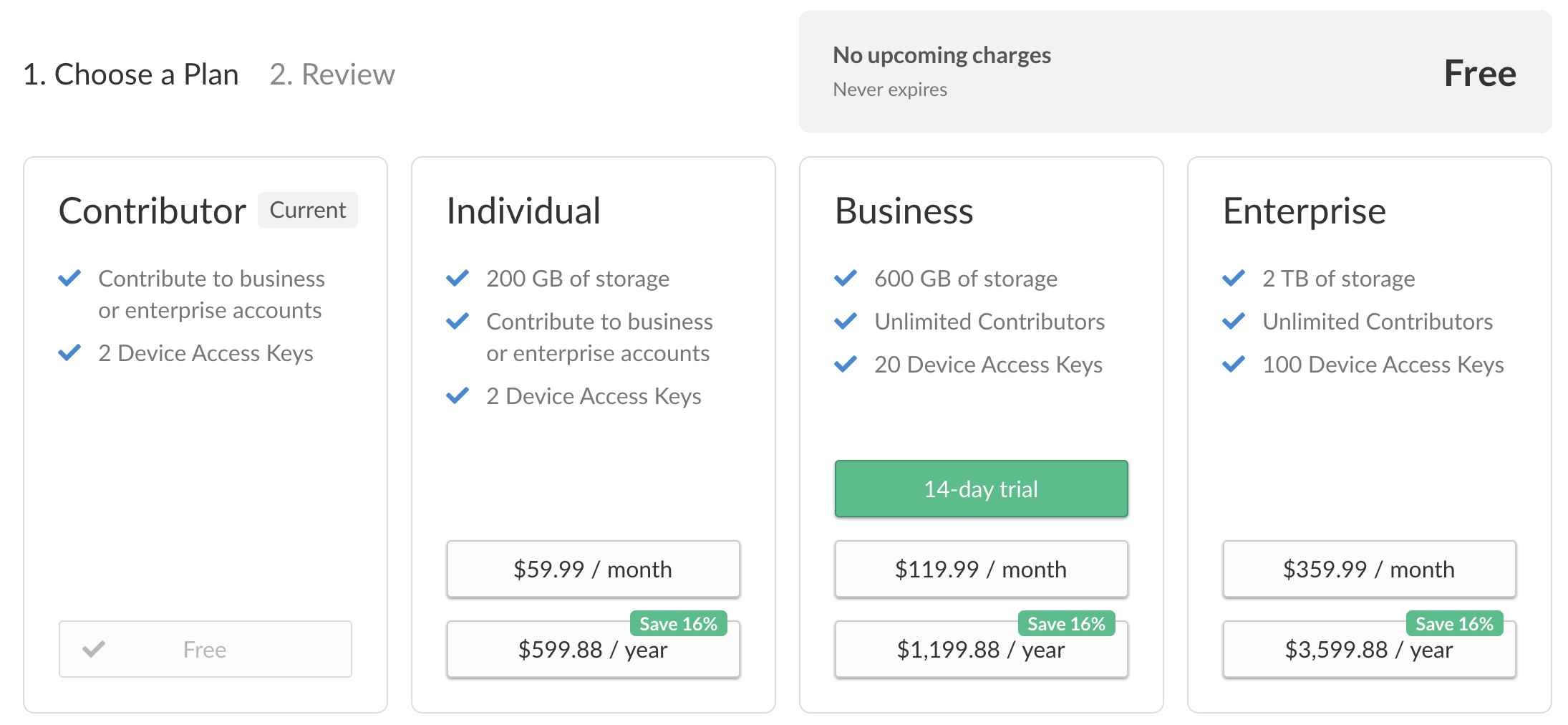Pick Business $119.99 / month plan
Screen dimensions: 1568x725
[x=981, y=569]
